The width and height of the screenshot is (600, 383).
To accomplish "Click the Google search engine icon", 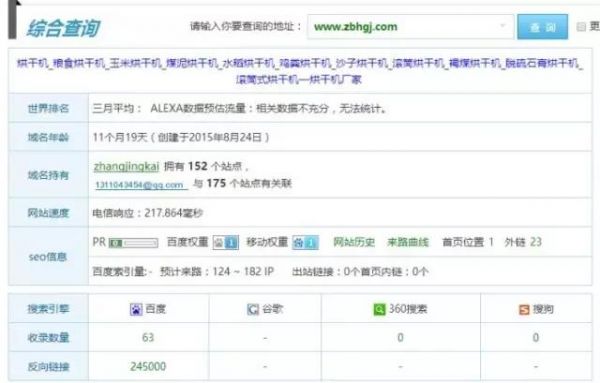I will (253, 309).
